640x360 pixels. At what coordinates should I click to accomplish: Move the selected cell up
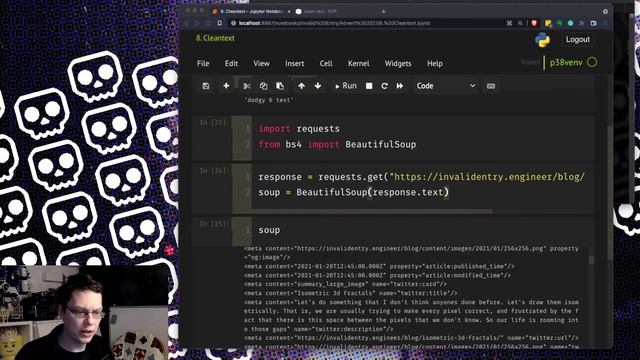(x=301, y=86)
